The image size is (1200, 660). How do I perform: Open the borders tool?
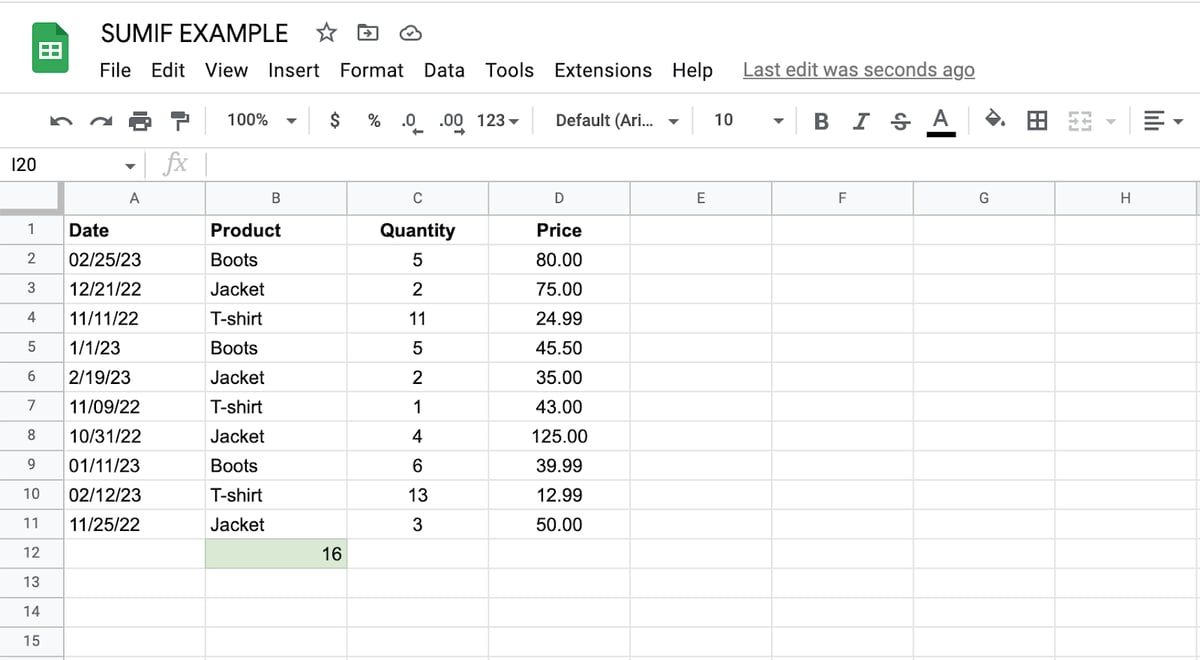coord(1038,121)
